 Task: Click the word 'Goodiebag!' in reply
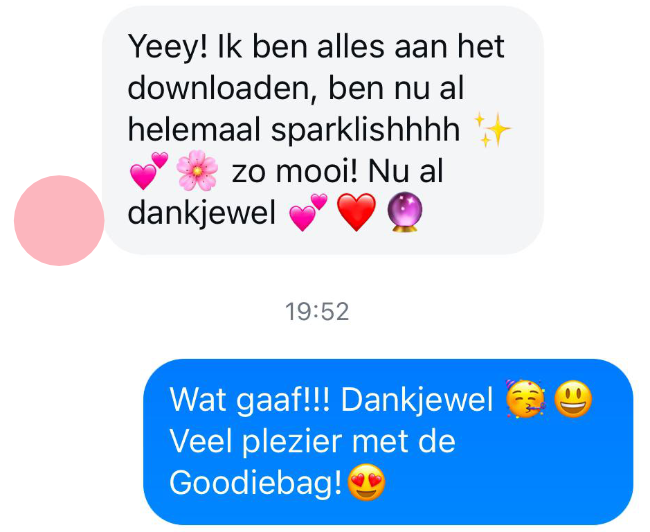[256, 483]
